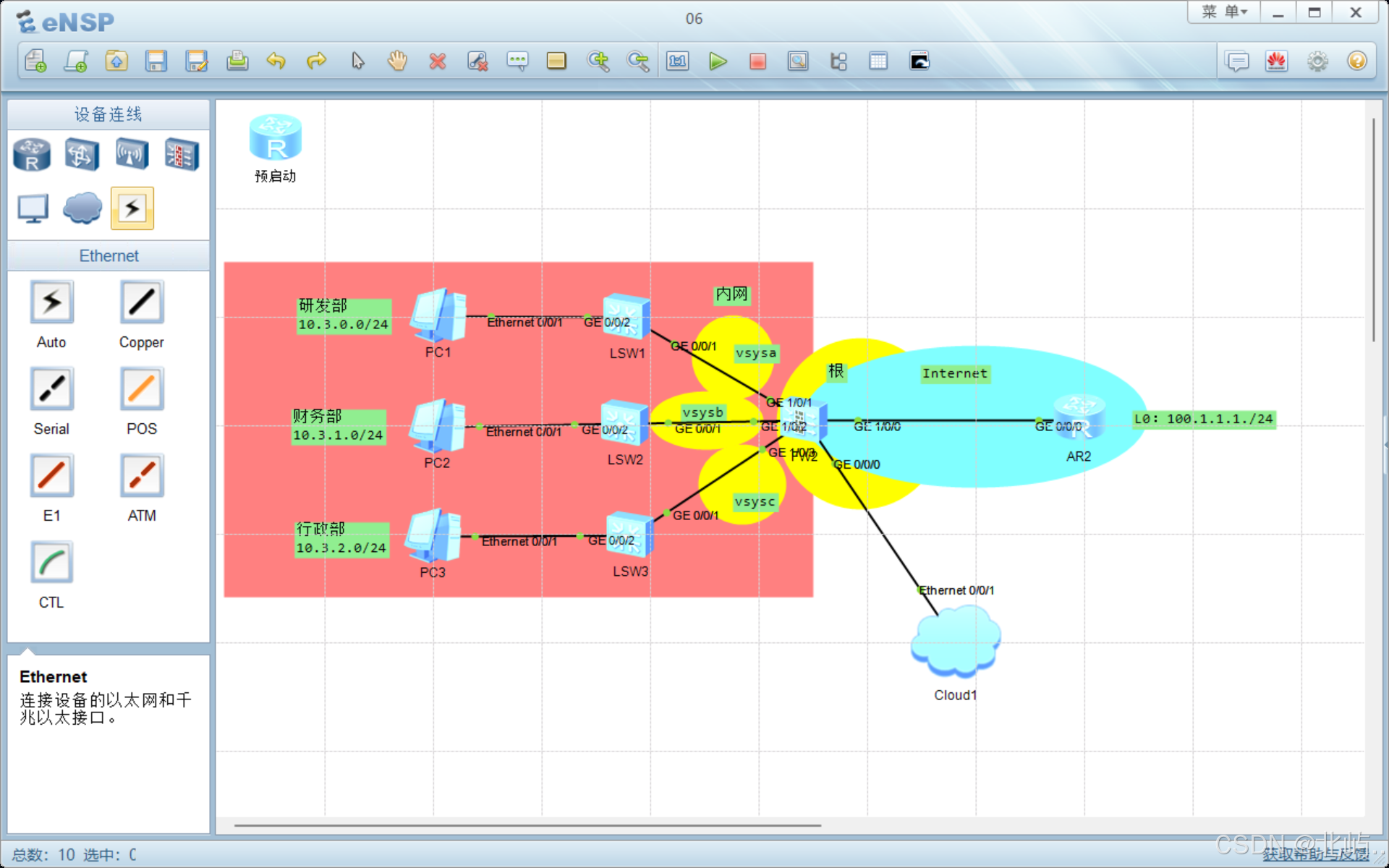Select the red X delete tool
This screenshot has height=868, width=1389.
tap(437, 61)
